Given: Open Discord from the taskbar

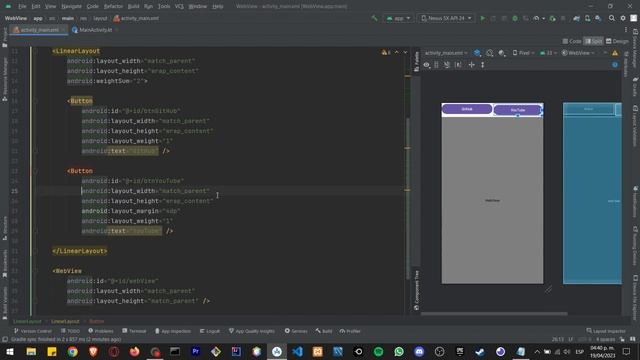Looking at the screenshot, I should [x=419, y=351].
